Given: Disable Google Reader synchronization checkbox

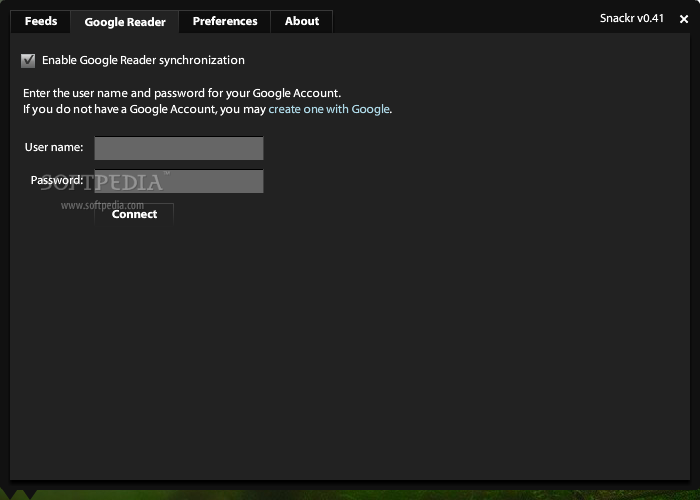Looking at the screenshot, I should pos(28,60).
